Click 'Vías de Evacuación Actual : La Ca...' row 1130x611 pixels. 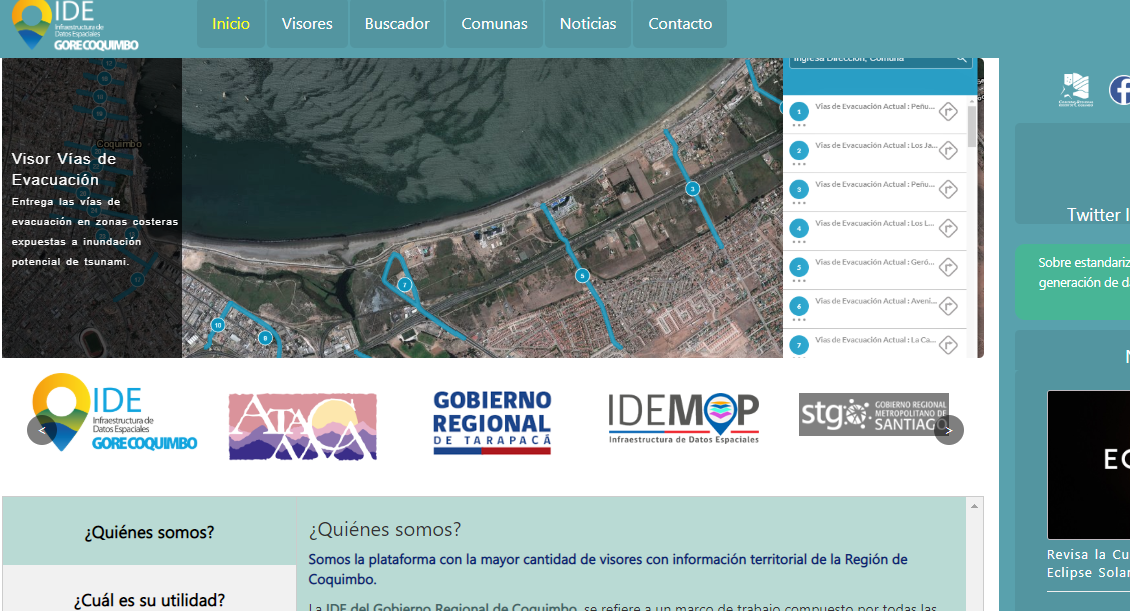875,344
